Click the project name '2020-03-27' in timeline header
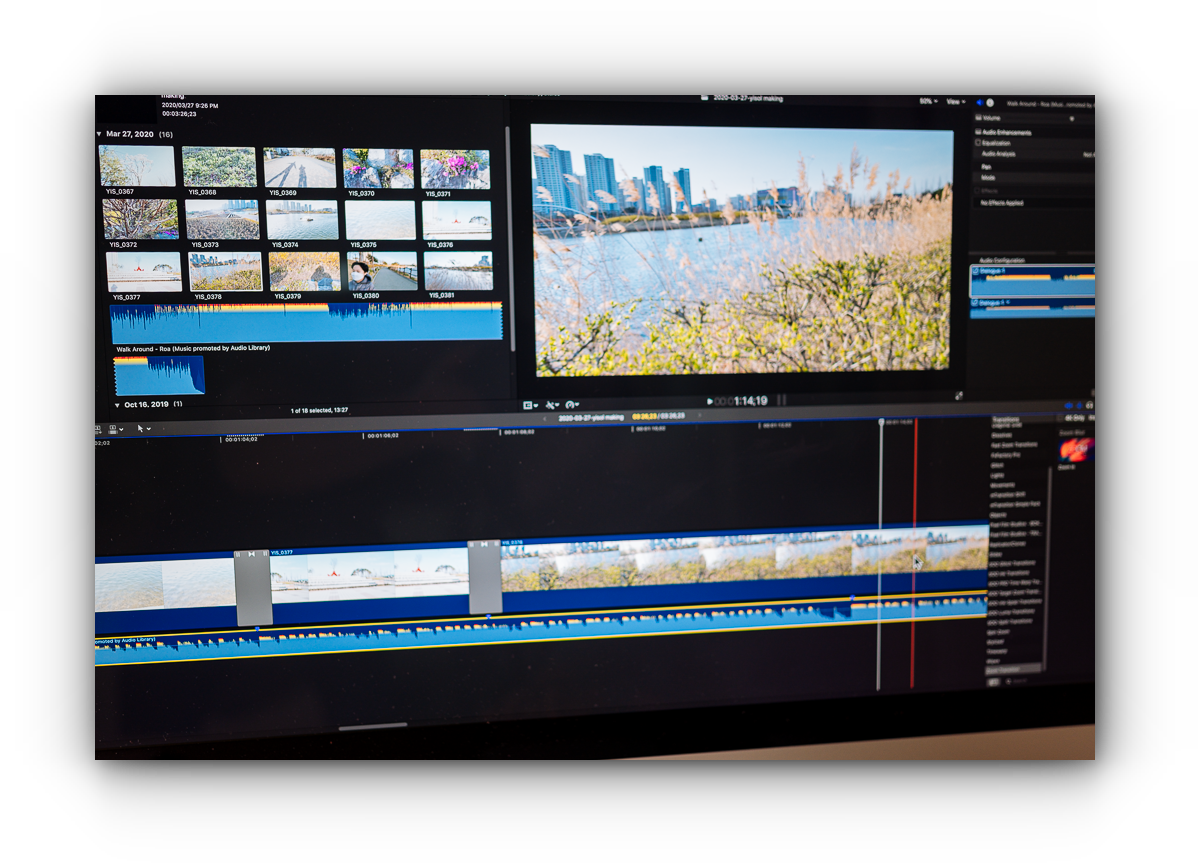Image resolution: width=1198 pixels, height=863 pixels. tap(591, 418)
